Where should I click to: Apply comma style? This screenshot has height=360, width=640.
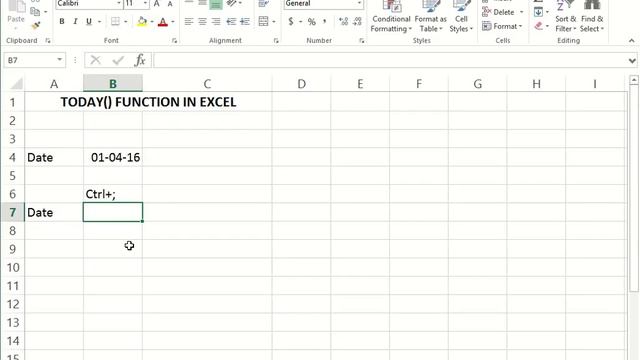325,21
